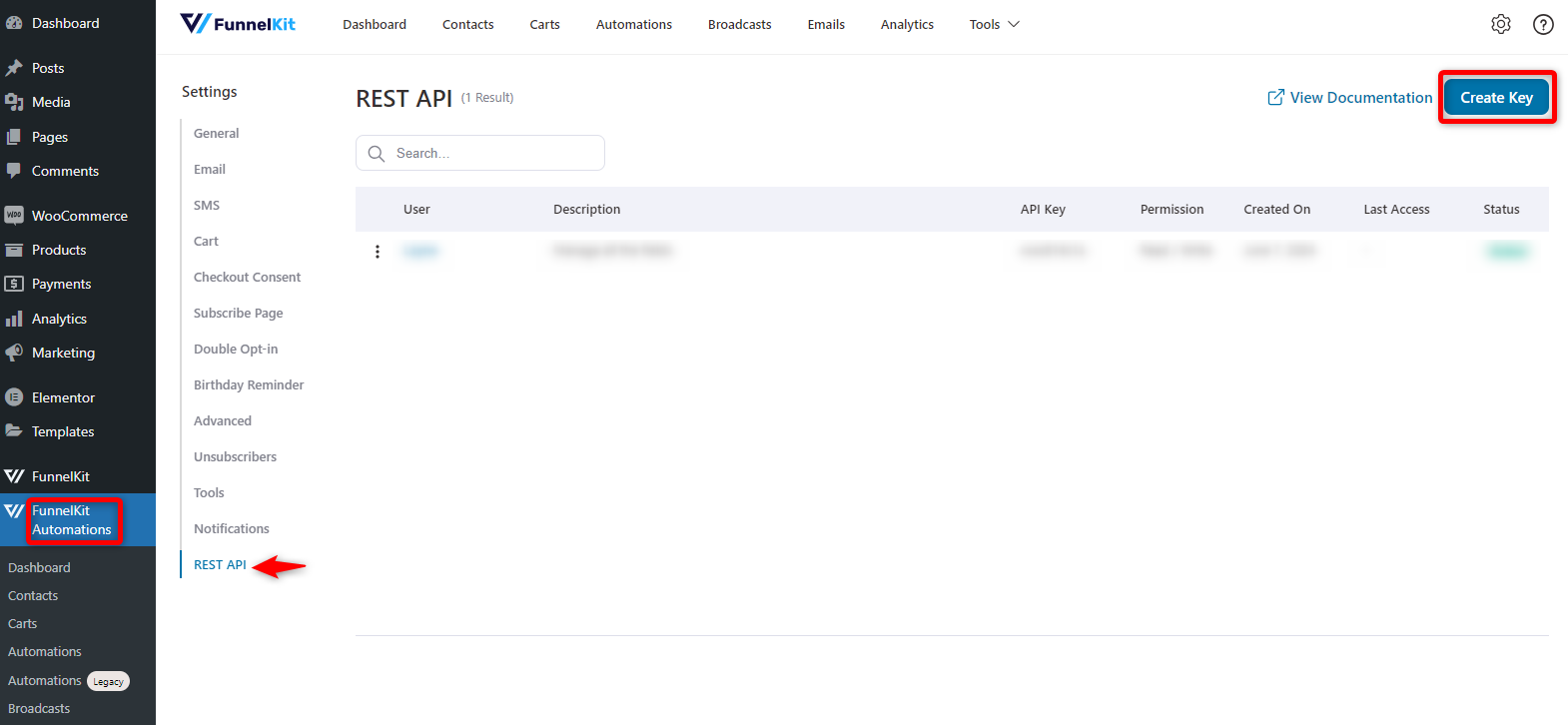The width and height of the screenshot is (1568, 725).
Task: Click the blurred green status badge
Action: (x=1508, y=251)
